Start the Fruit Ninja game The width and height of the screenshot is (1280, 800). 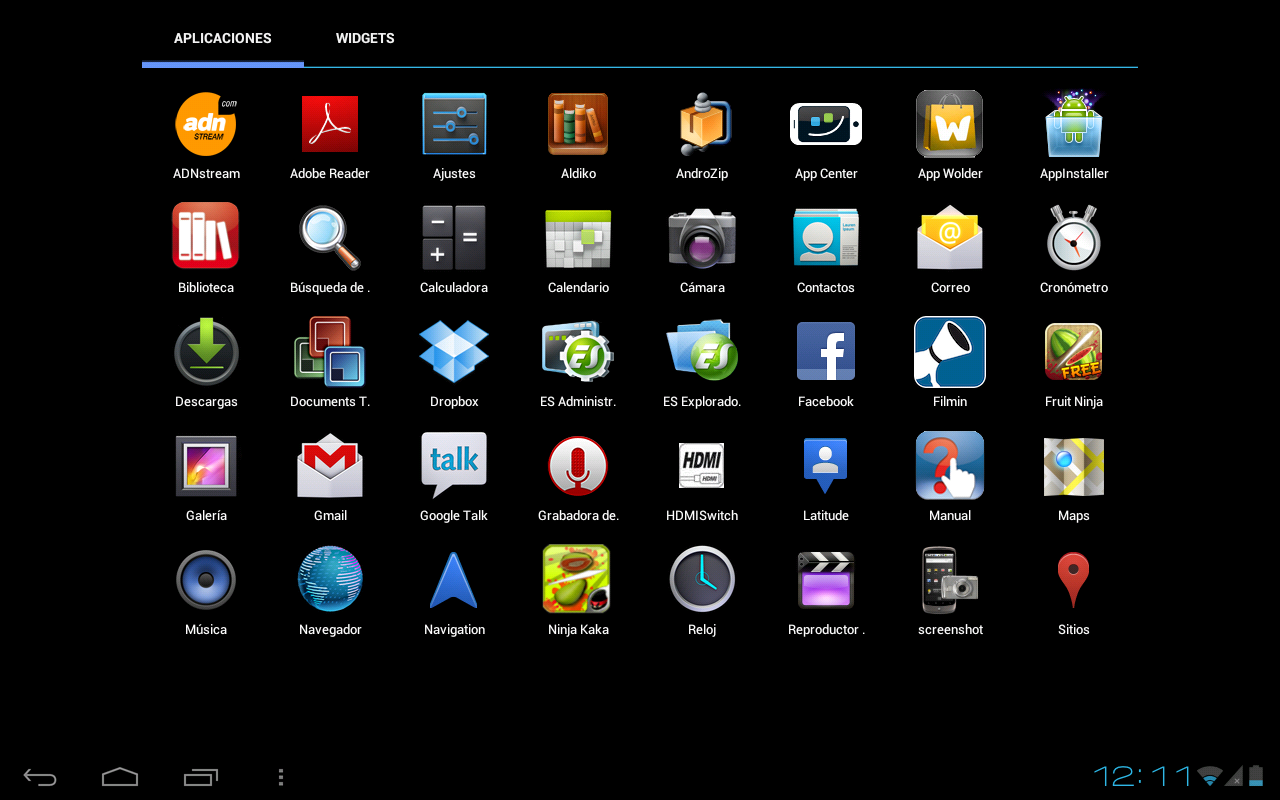[1073, 352]
